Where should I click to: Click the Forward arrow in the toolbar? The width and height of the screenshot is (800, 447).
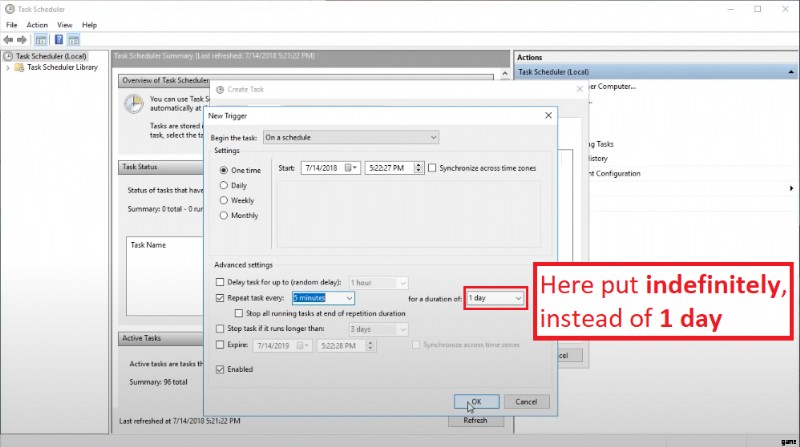tap(23, 39)
